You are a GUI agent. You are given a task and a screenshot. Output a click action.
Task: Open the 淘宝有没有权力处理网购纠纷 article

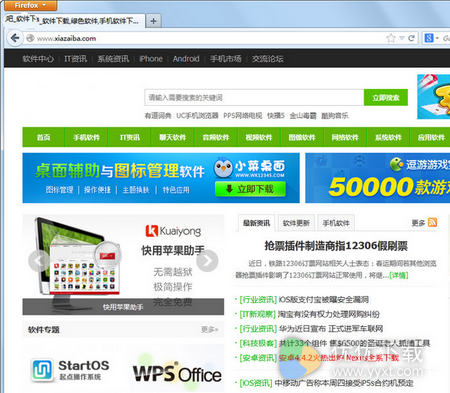(x=329, y=314)
